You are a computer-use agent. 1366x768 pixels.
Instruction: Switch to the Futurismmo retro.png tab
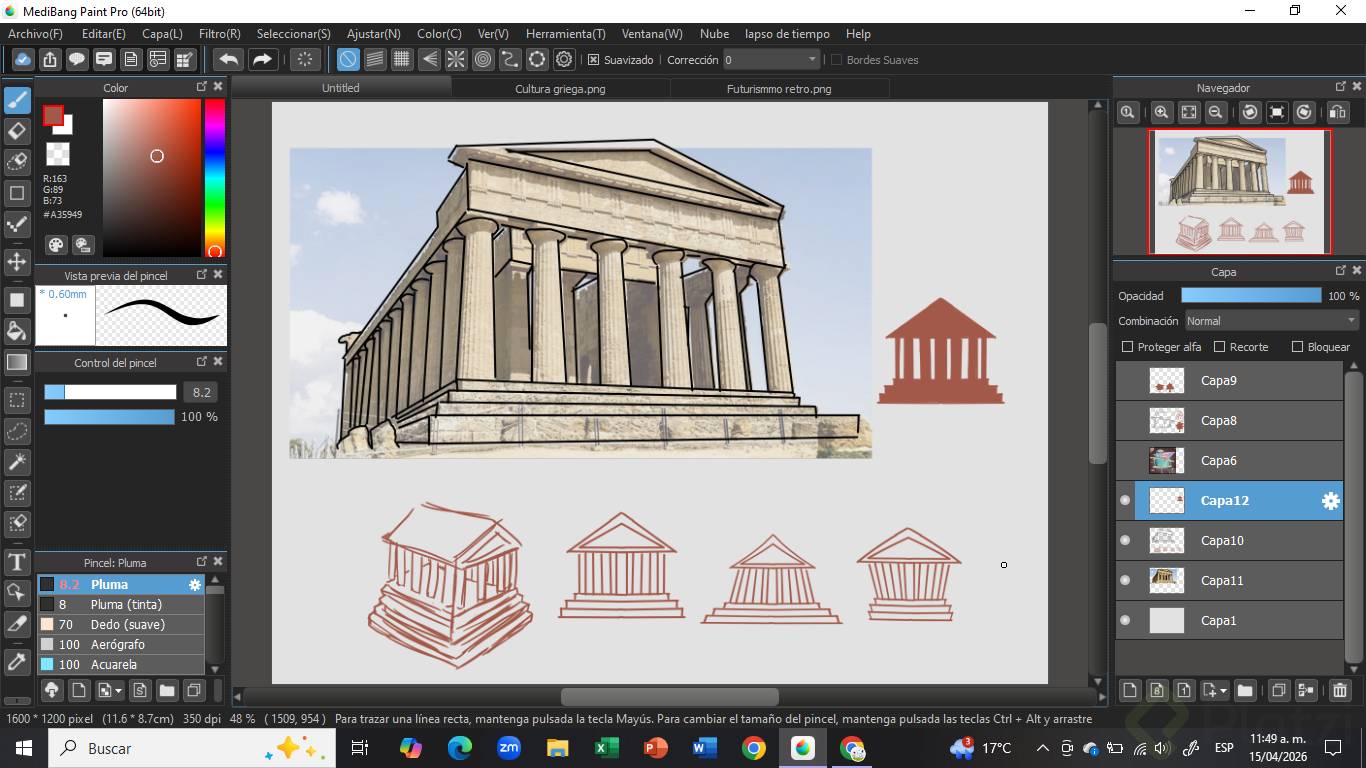(x=779, y=89)
